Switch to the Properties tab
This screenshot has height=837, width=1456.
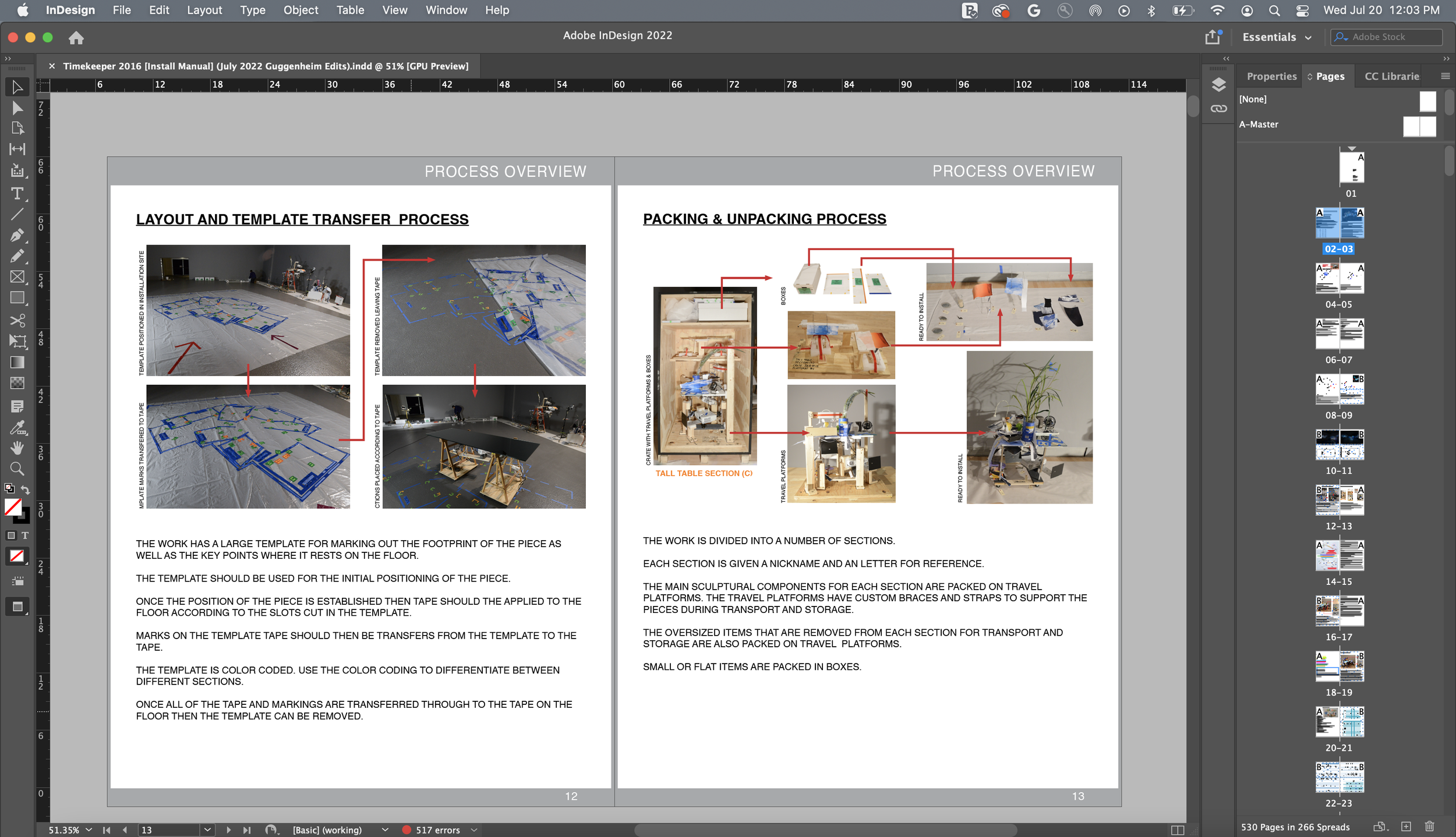pyautogui.click(x=1271, y=76)
